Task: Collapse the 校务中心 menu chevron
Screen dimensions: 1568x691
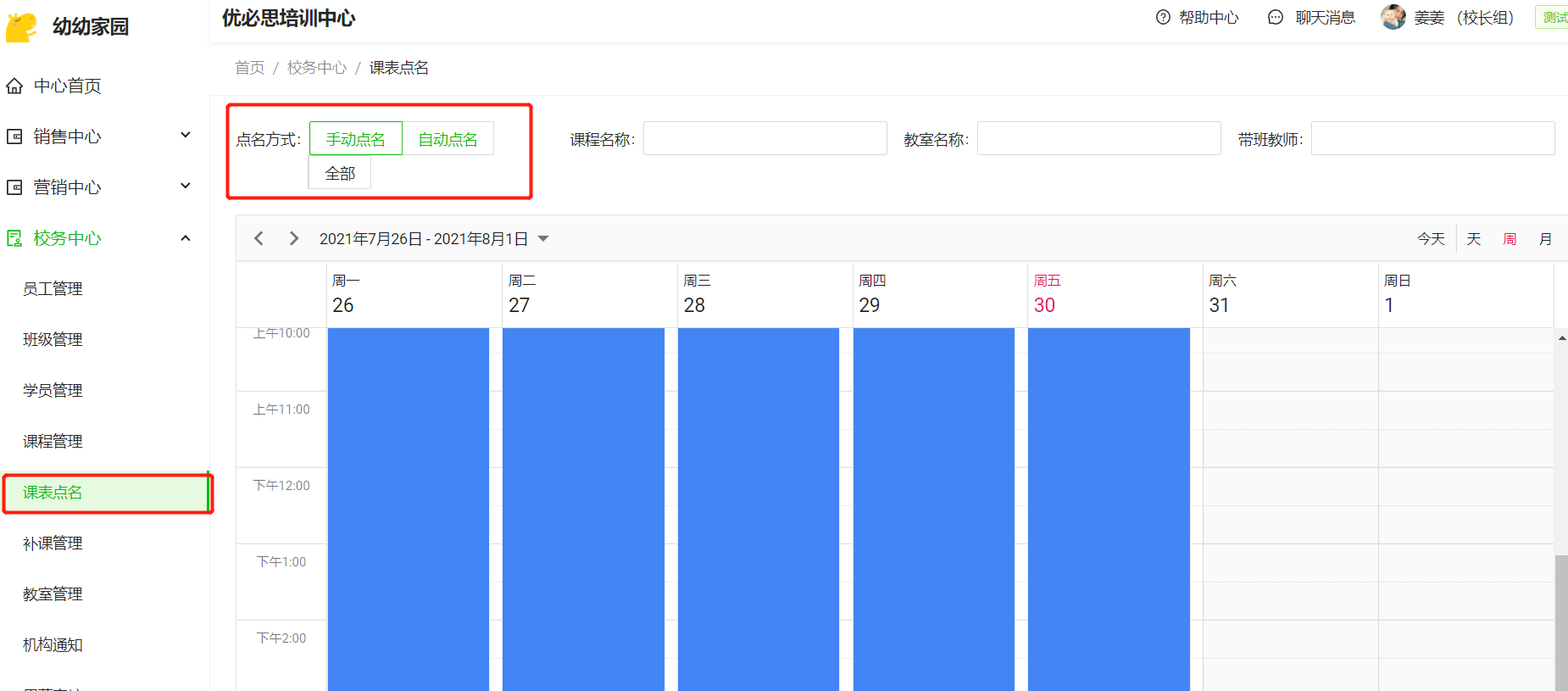Action: 186,238
